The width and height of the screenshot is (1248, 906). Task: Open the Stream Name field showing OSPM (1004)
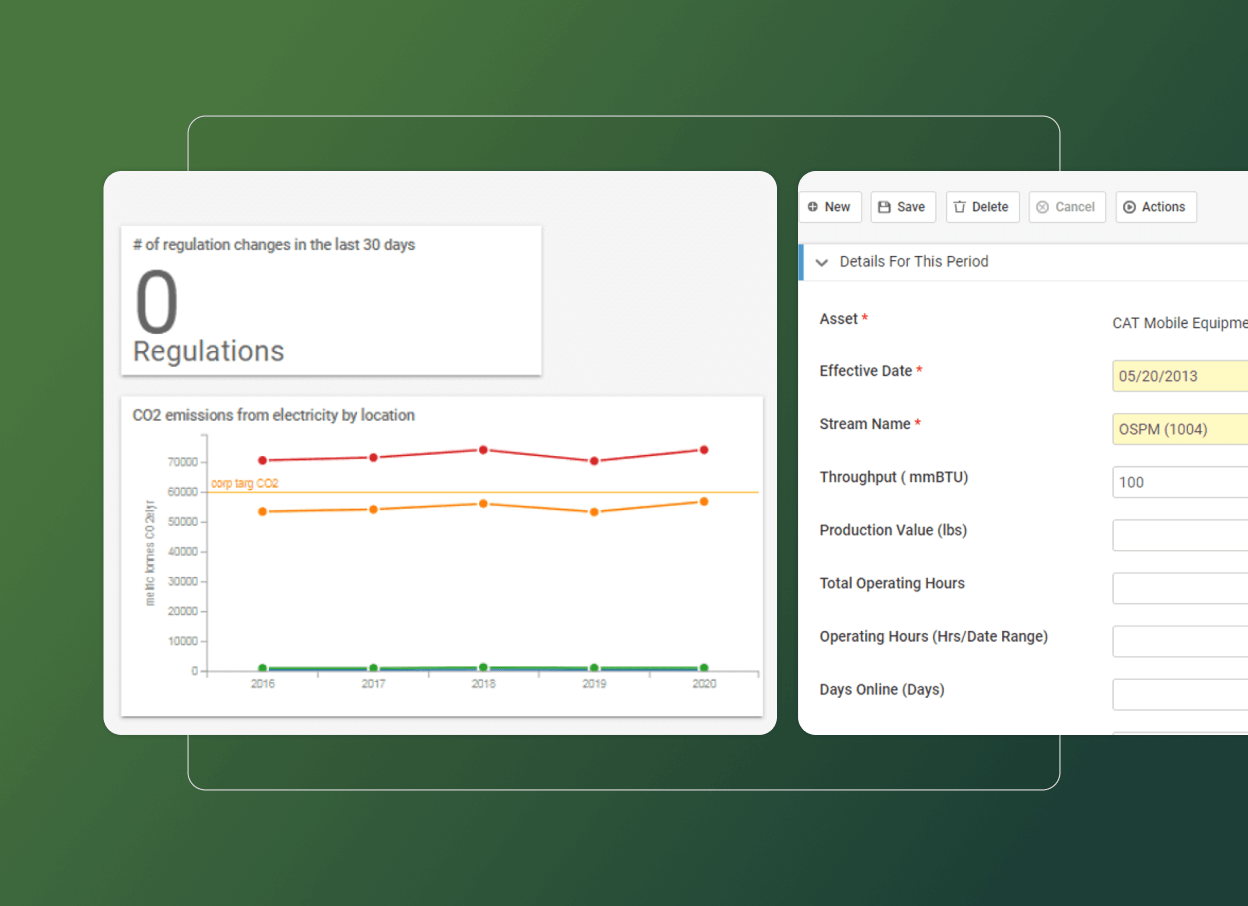pos(1180,428)
